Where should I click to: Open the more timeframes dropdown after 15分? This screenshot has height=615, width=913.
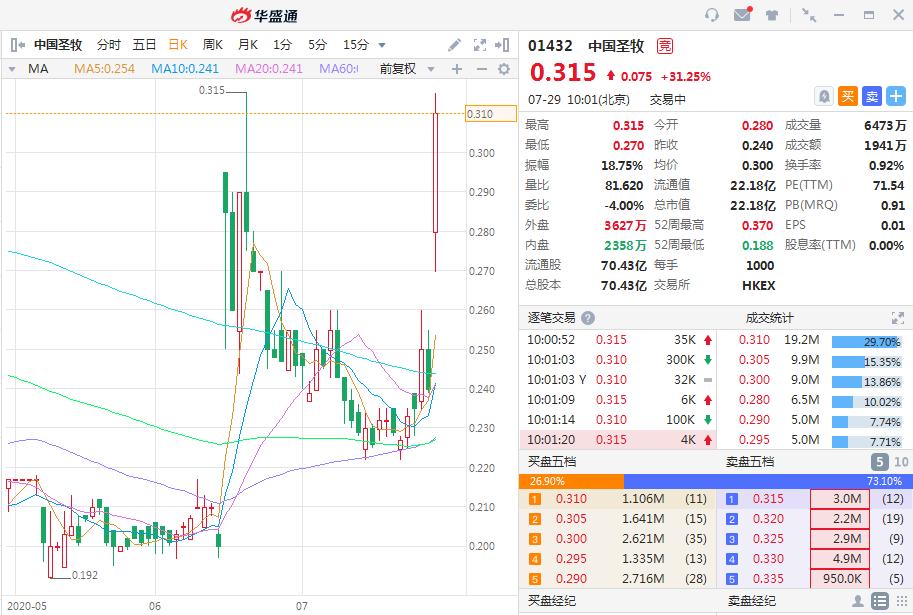(x=382, y=45)
